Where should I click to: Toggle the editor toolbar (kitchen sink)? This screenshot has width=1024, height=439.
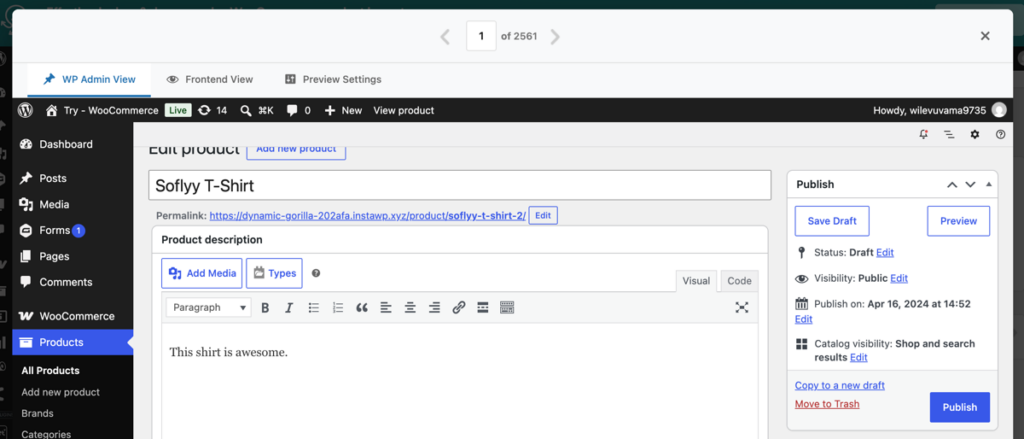tap(507, 308)
